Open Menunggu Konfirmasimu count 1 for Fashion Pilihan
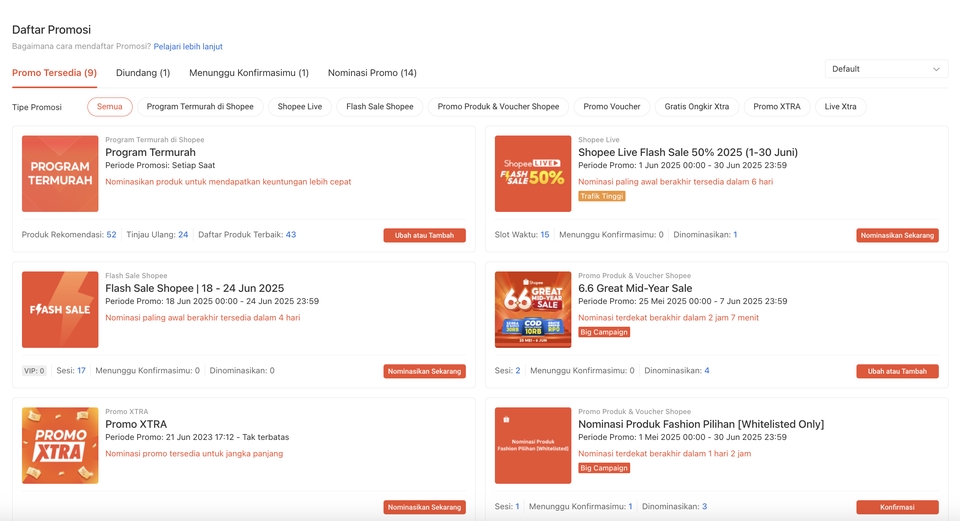This screenshot has width=960, height=521. [x=631, y=506]
